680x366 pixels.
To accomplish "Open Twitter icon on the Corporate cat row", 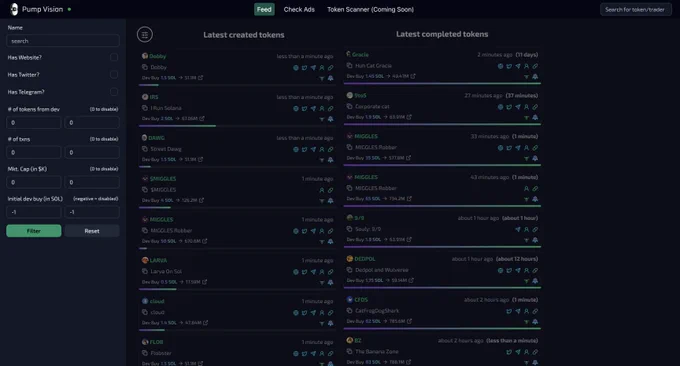I will (x=509, y=107).
